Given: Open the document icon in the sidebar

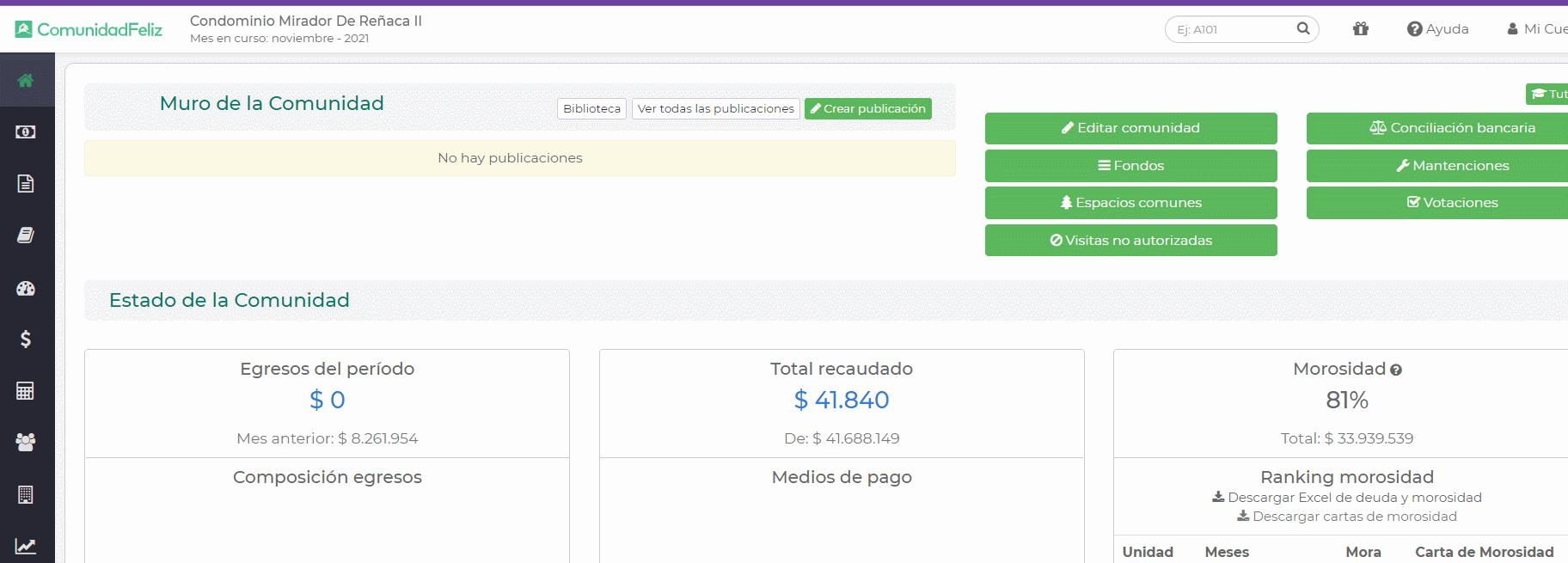Looking at the screenshot, I should coord(26,183).
